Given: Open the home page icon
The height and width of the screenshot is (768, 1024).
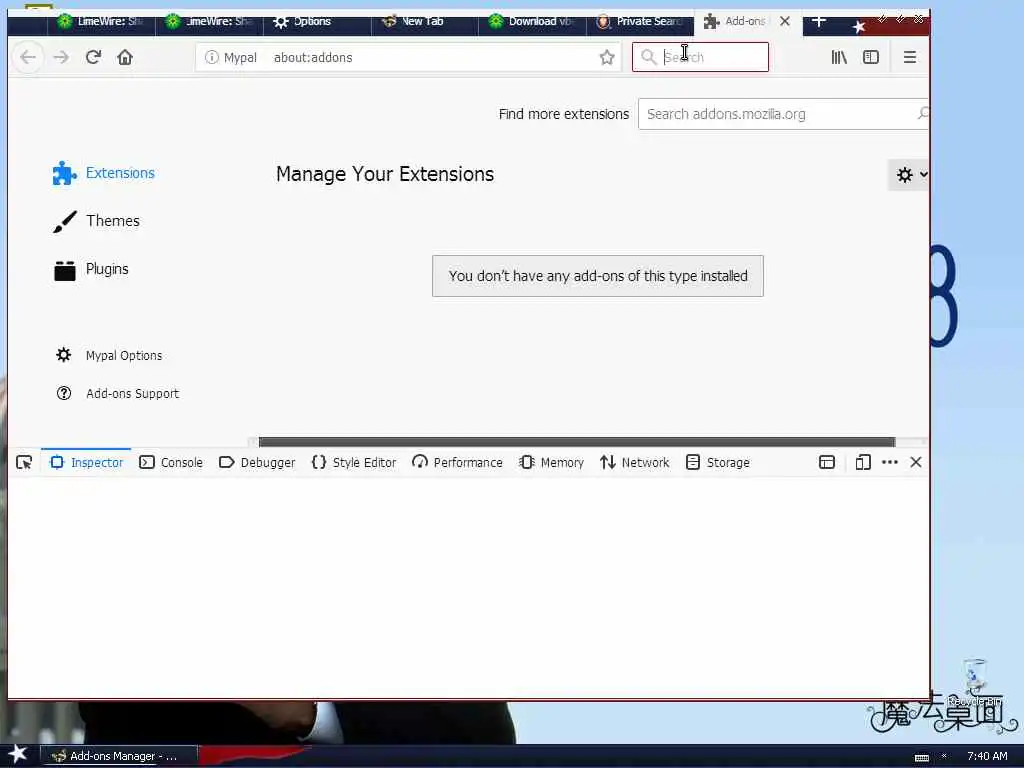Looking at the screenshot, I should 125,57.
